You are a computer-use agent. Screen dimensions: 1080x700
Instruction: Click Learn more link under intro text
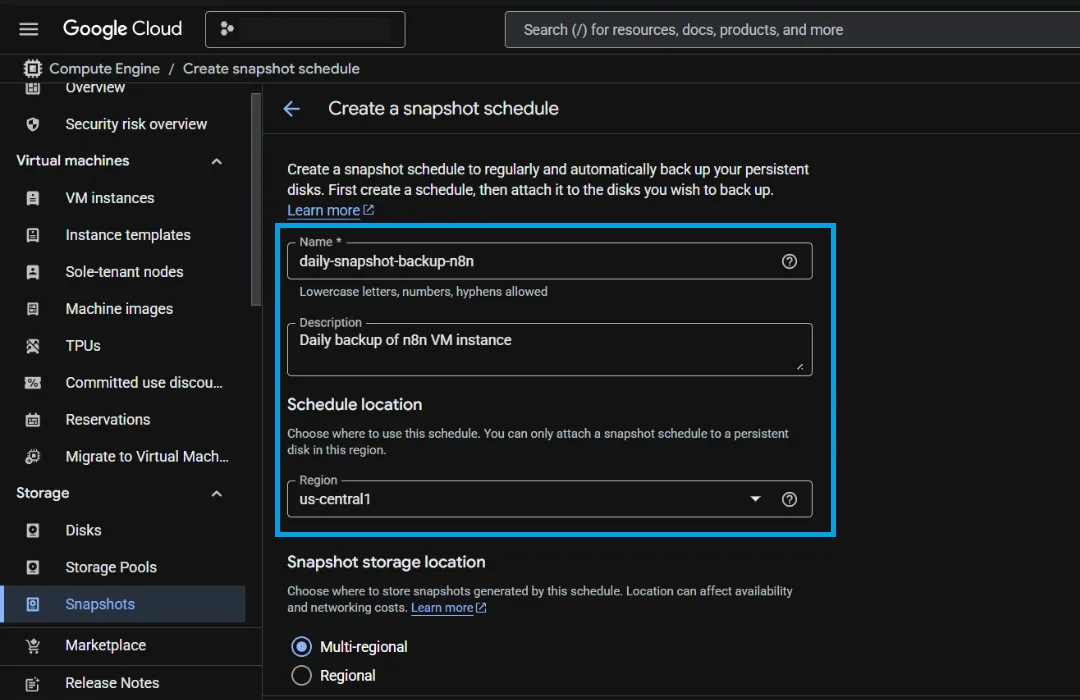point(324,210)
